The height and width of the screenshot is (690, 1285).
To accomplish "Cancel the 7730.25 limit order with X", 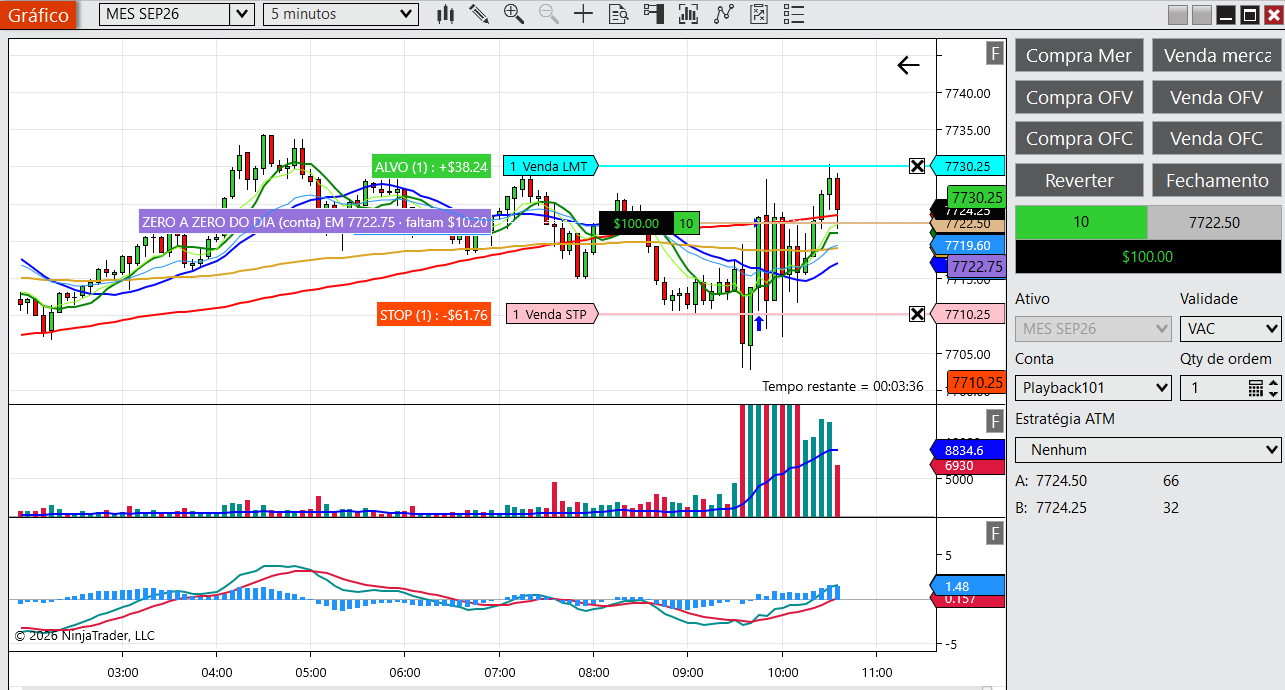I will tap(917, 166).
